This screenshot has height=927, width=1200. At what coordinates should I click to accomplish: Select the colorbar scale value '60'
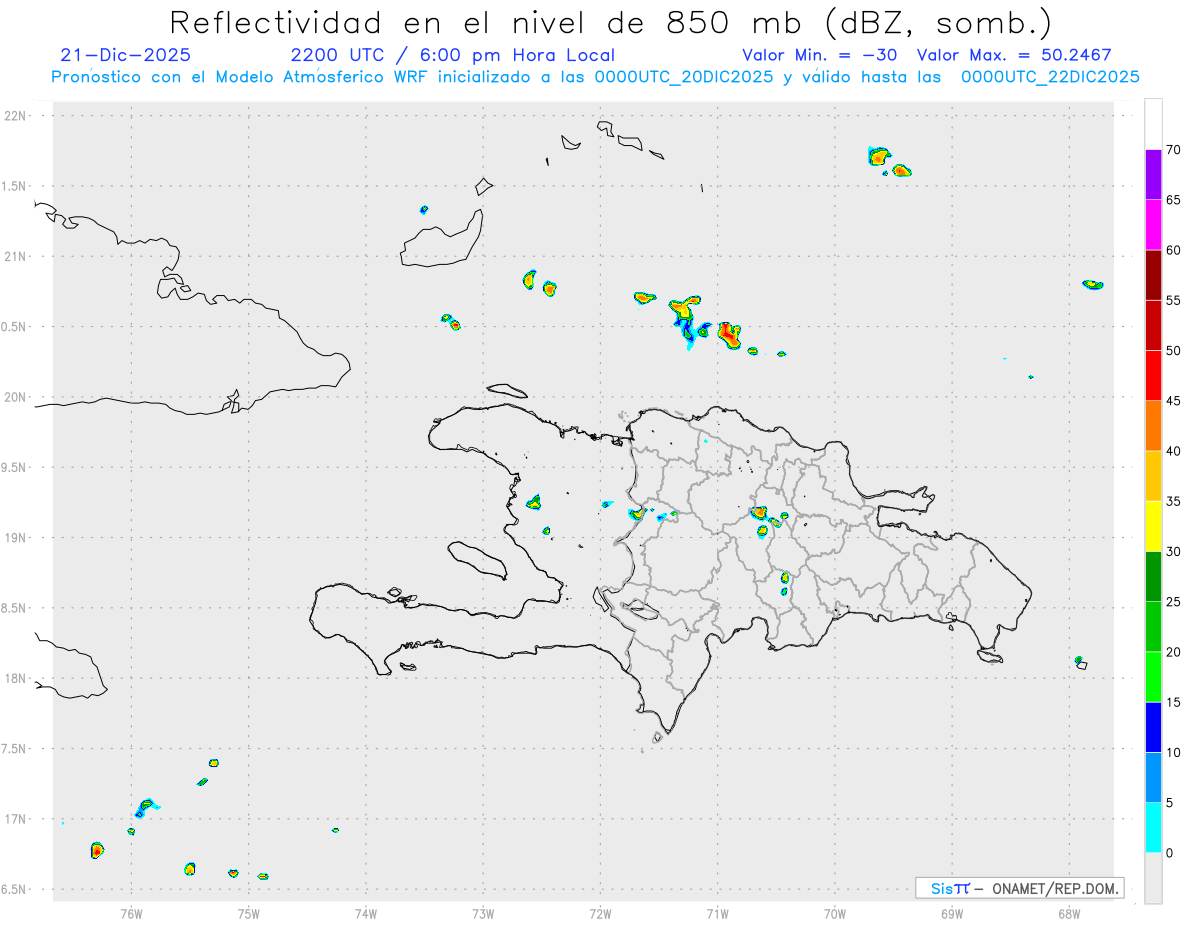[1174, 250]
